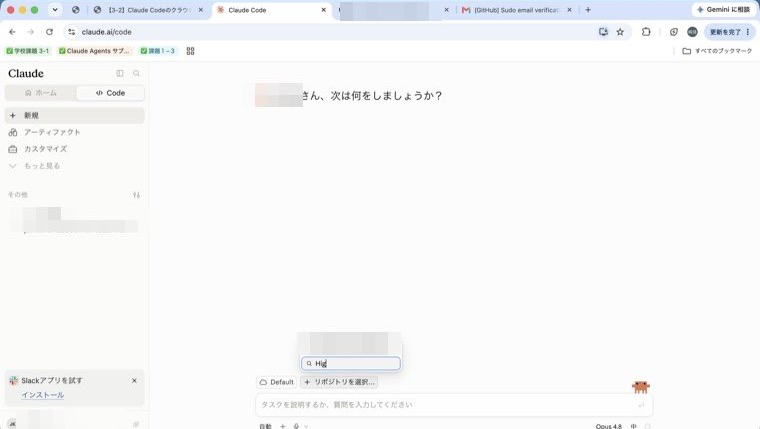The image size is (760, 429).
Task: Close the GitHub Sudo email tab
Action: point(570,10)
